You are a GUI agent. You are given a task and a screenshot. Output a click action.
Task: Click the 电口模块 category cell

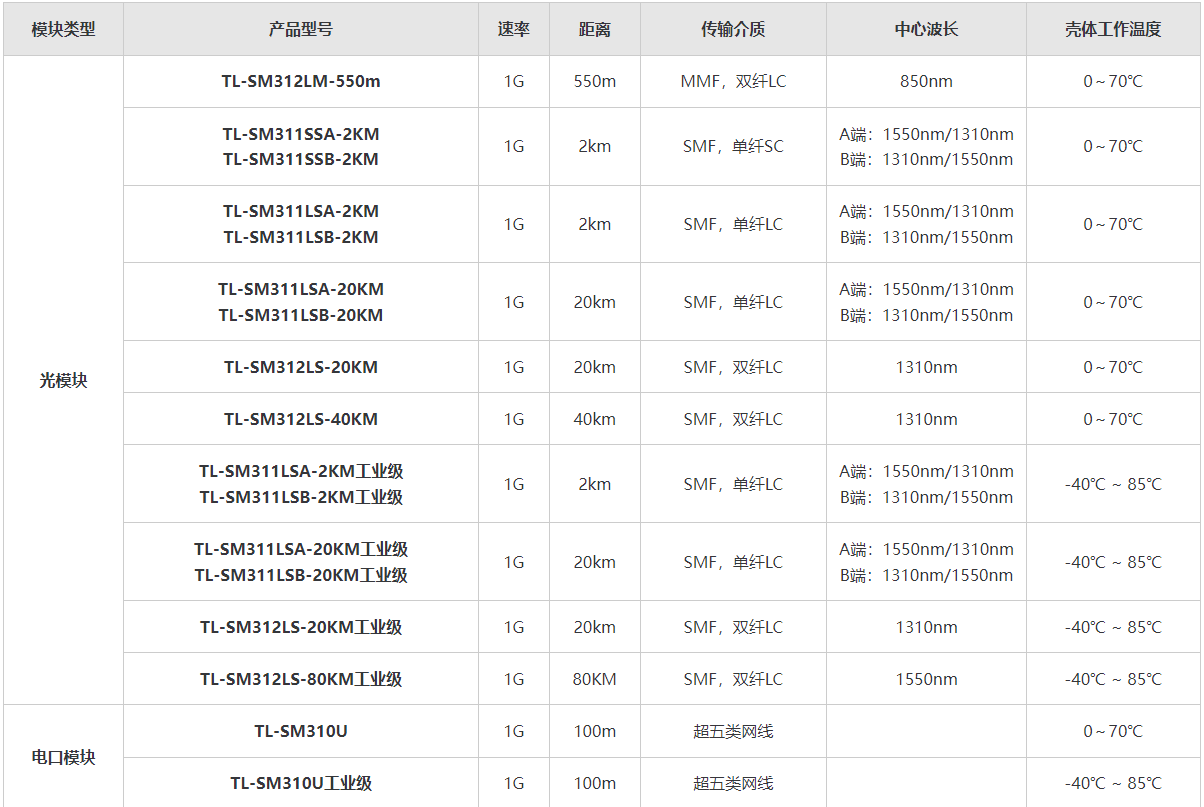coord(63,757)
